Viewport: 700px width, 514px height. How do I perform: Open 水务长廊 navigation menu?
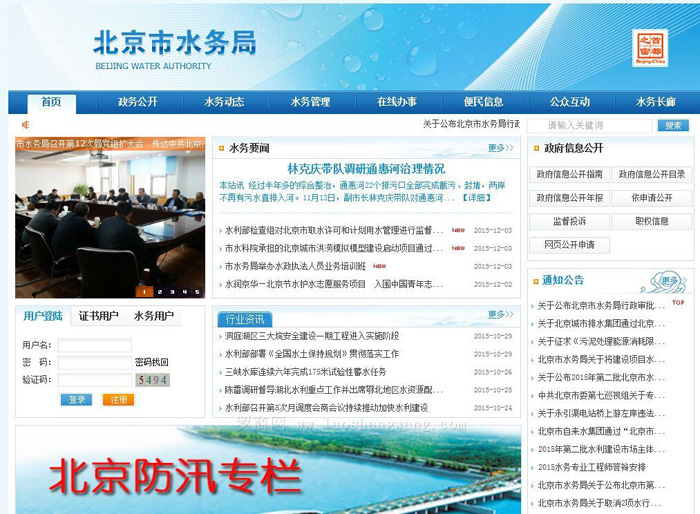click(x=656, y=102)
